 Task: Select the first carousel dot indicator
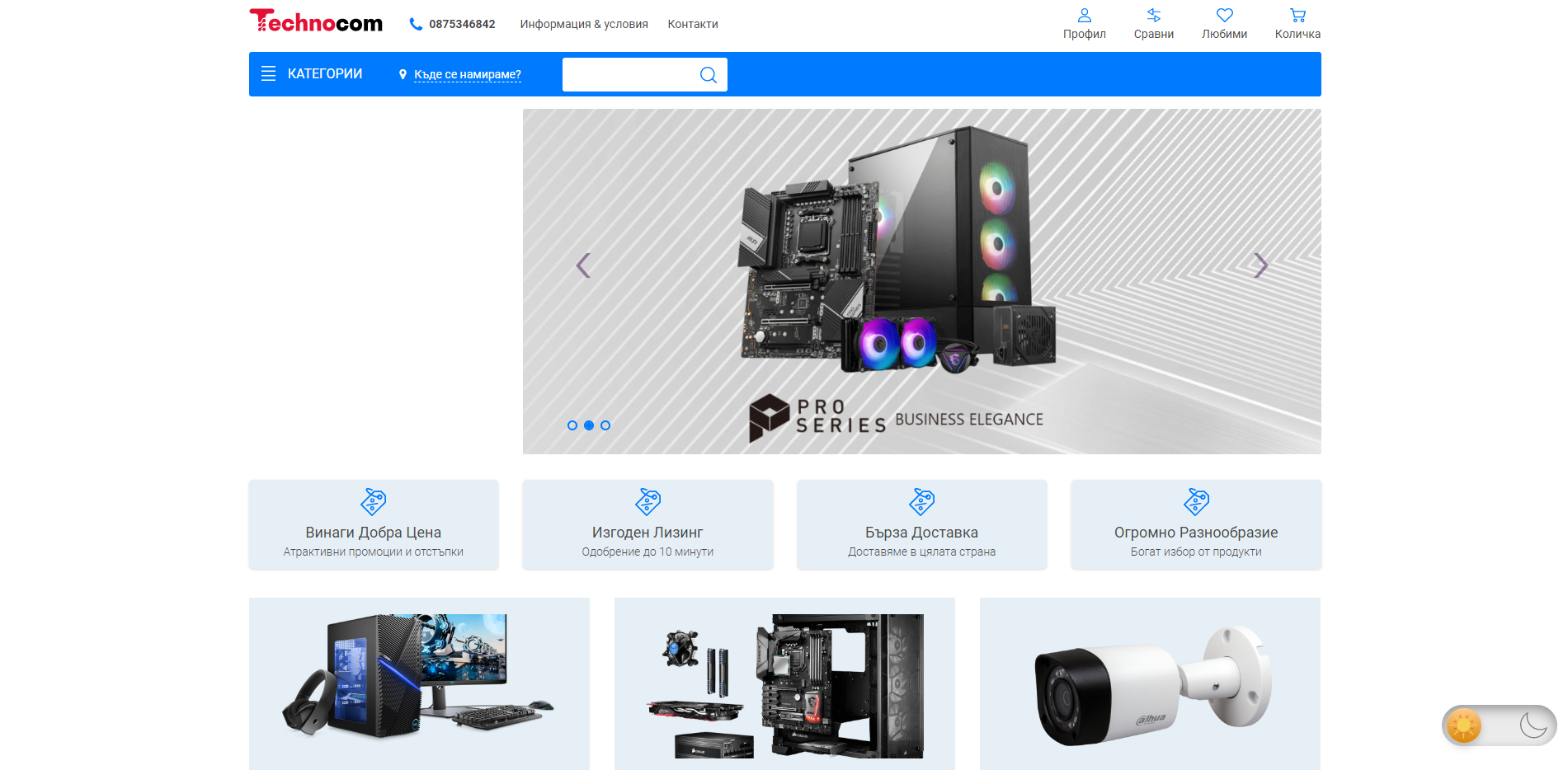pyautogui.click(x=572, y=425)
